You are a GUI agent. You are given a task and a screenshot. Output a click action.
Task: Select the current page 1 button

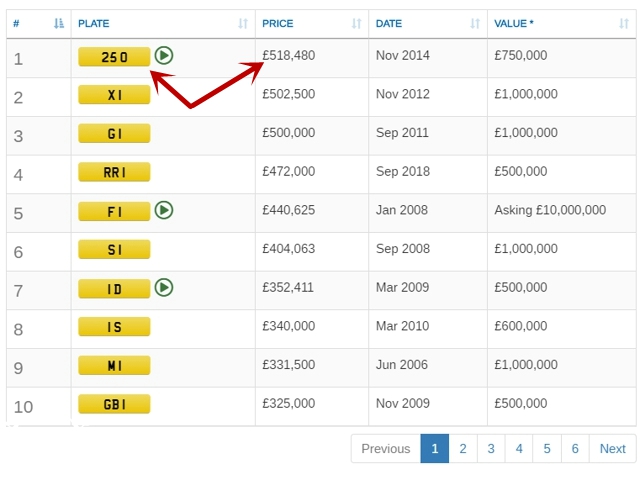click(x=435, y=449)
